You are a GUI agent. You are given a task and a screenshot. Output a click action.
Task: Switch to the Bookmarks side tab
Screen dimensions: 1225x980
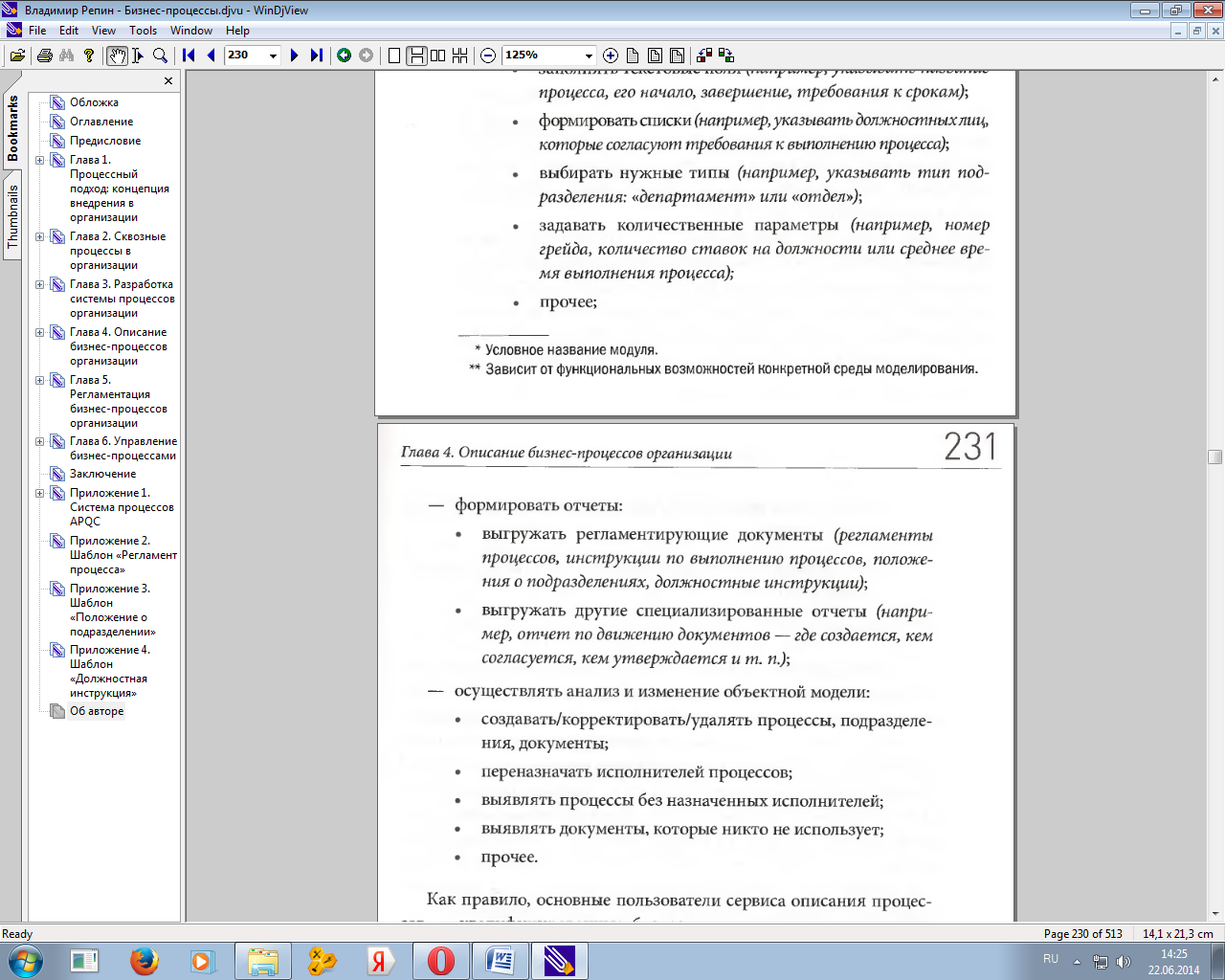[x=12, y=128]
